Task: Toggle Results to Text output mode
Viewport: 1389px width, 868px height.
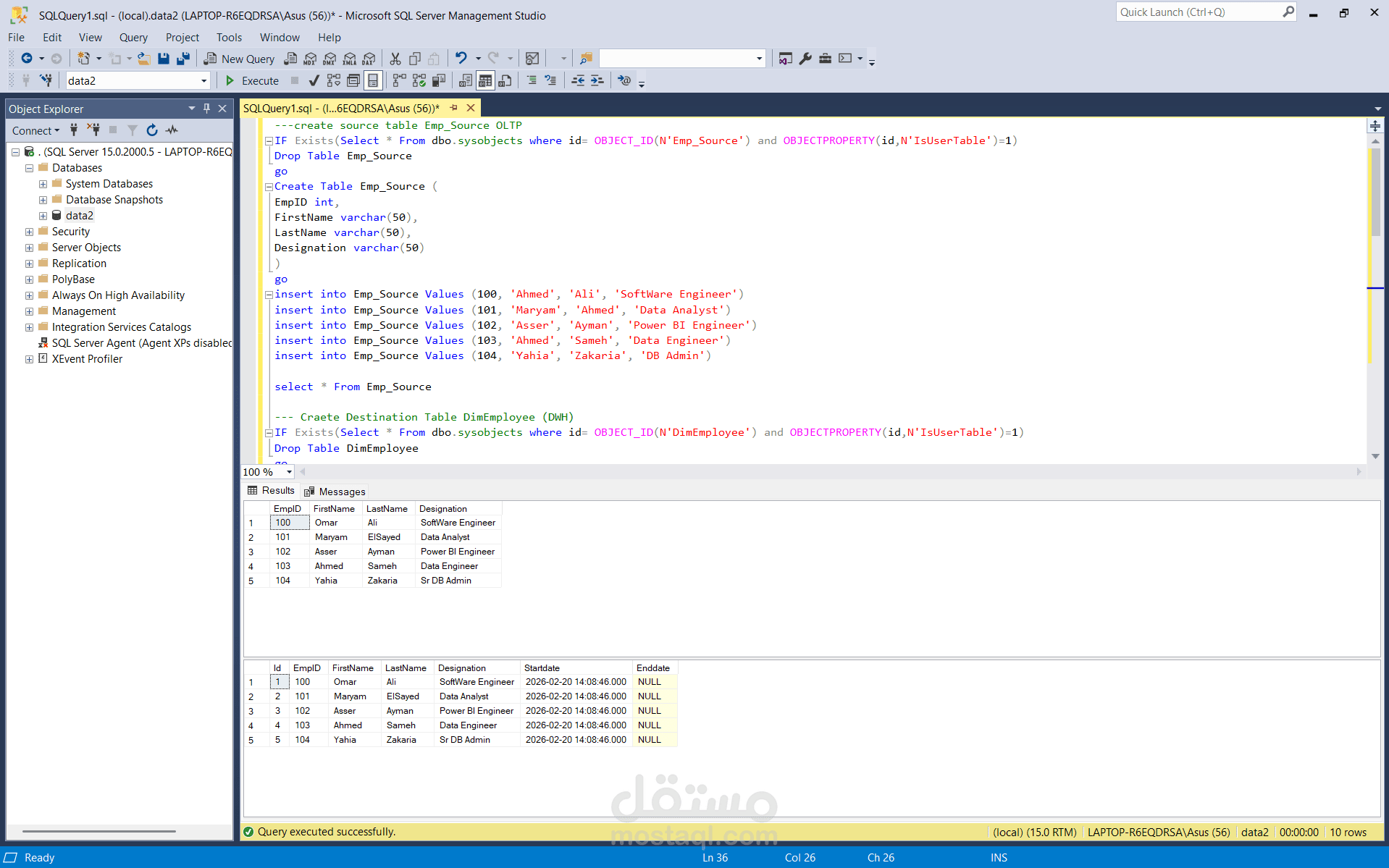Action: pyautogui.click(x=466, y=80)
